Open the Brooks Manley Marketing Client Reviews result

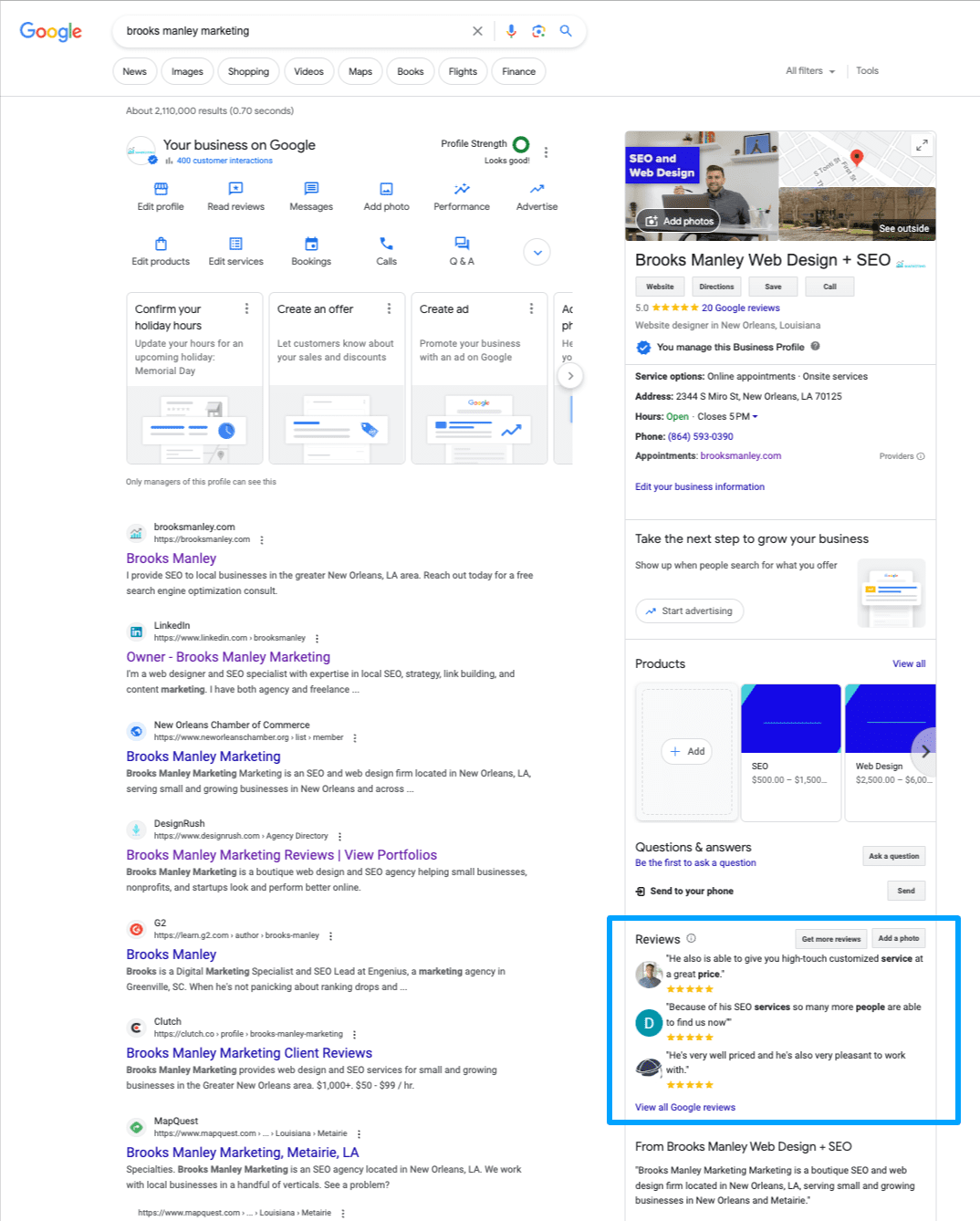(x=249, y=1053)
